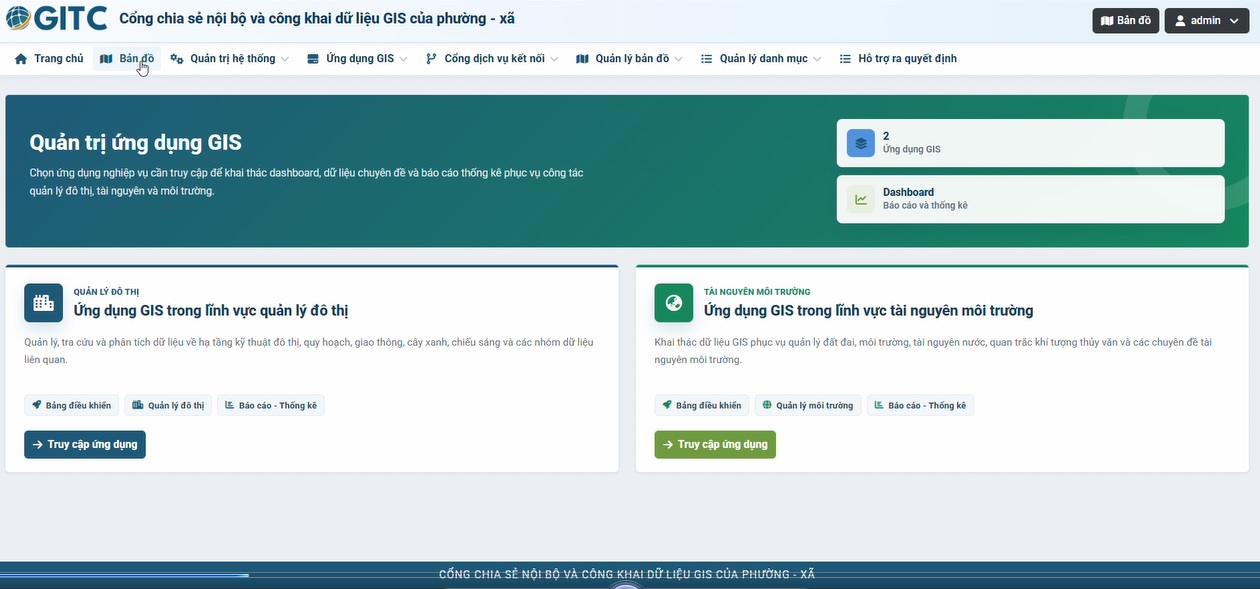The image size is (1260, 589).
Task: Click the gears icon for Quản trị hệ thống
Action: pos(177,59)
